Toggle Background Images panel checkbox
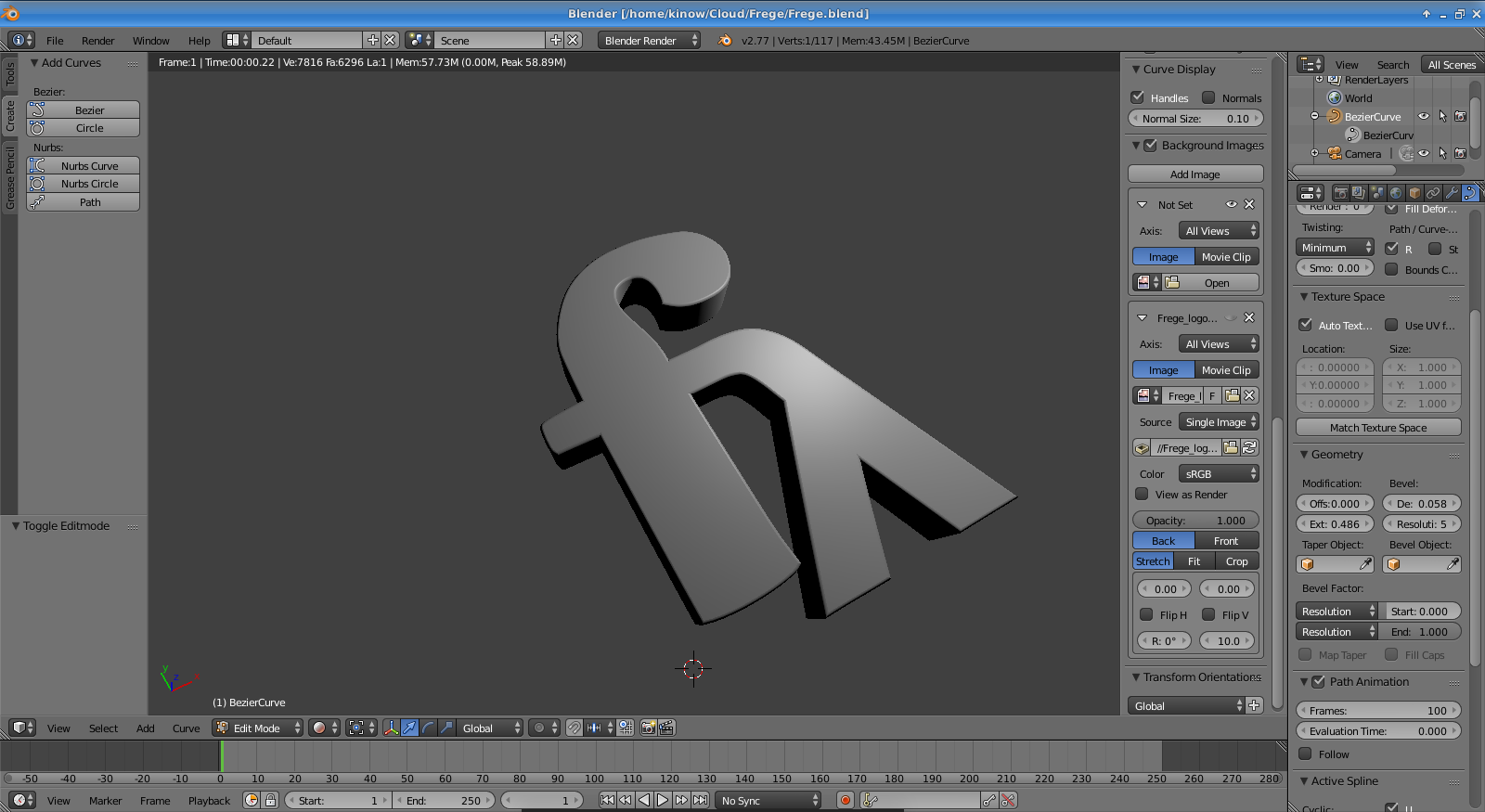Viewport: 1485px width, 812px height. pyautogui.click(x=1150, y=145)
